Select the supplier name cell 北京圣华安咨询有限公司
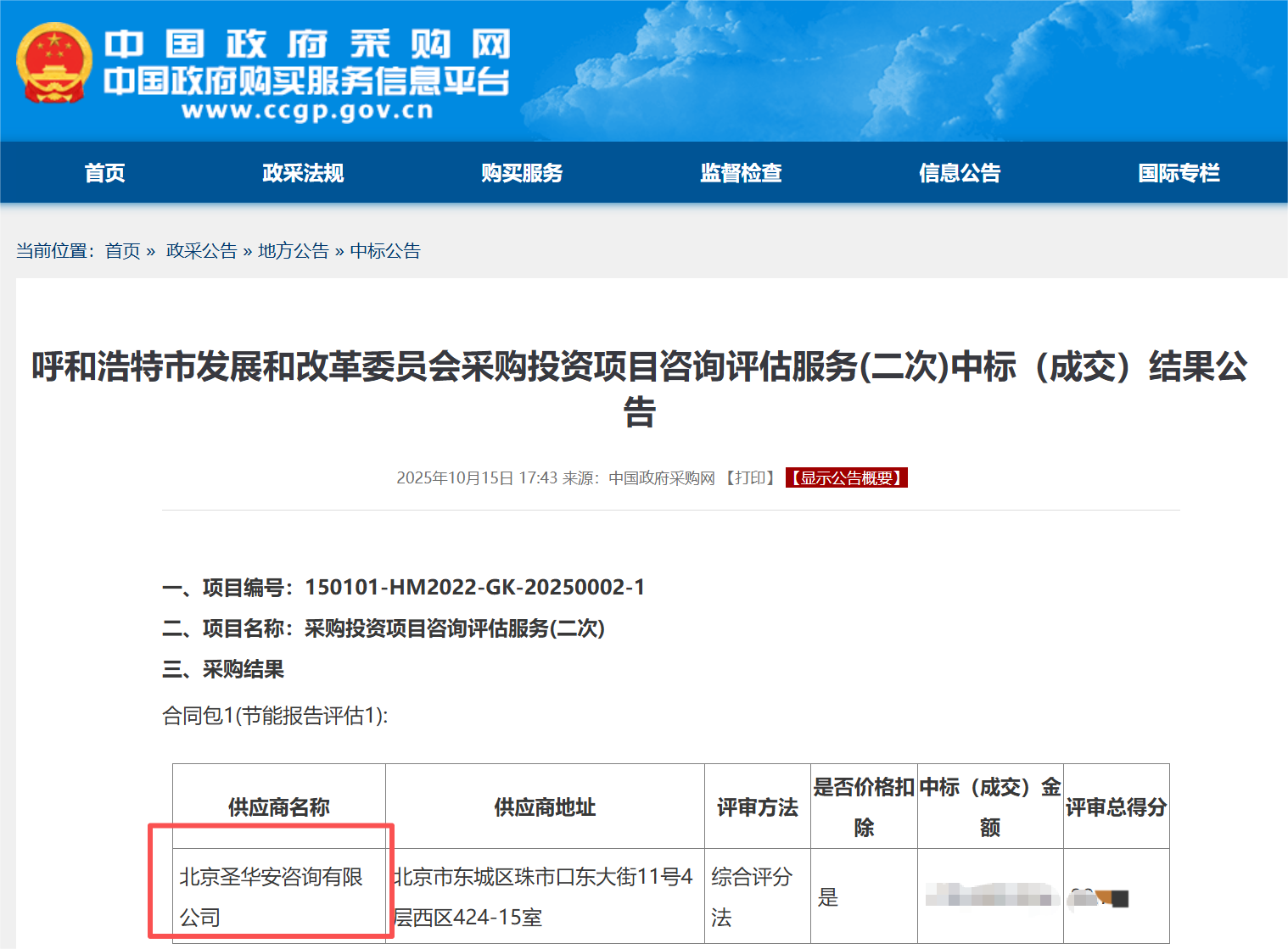The image size is (1288, 949). pyautogui.click(x=271, y=896)
